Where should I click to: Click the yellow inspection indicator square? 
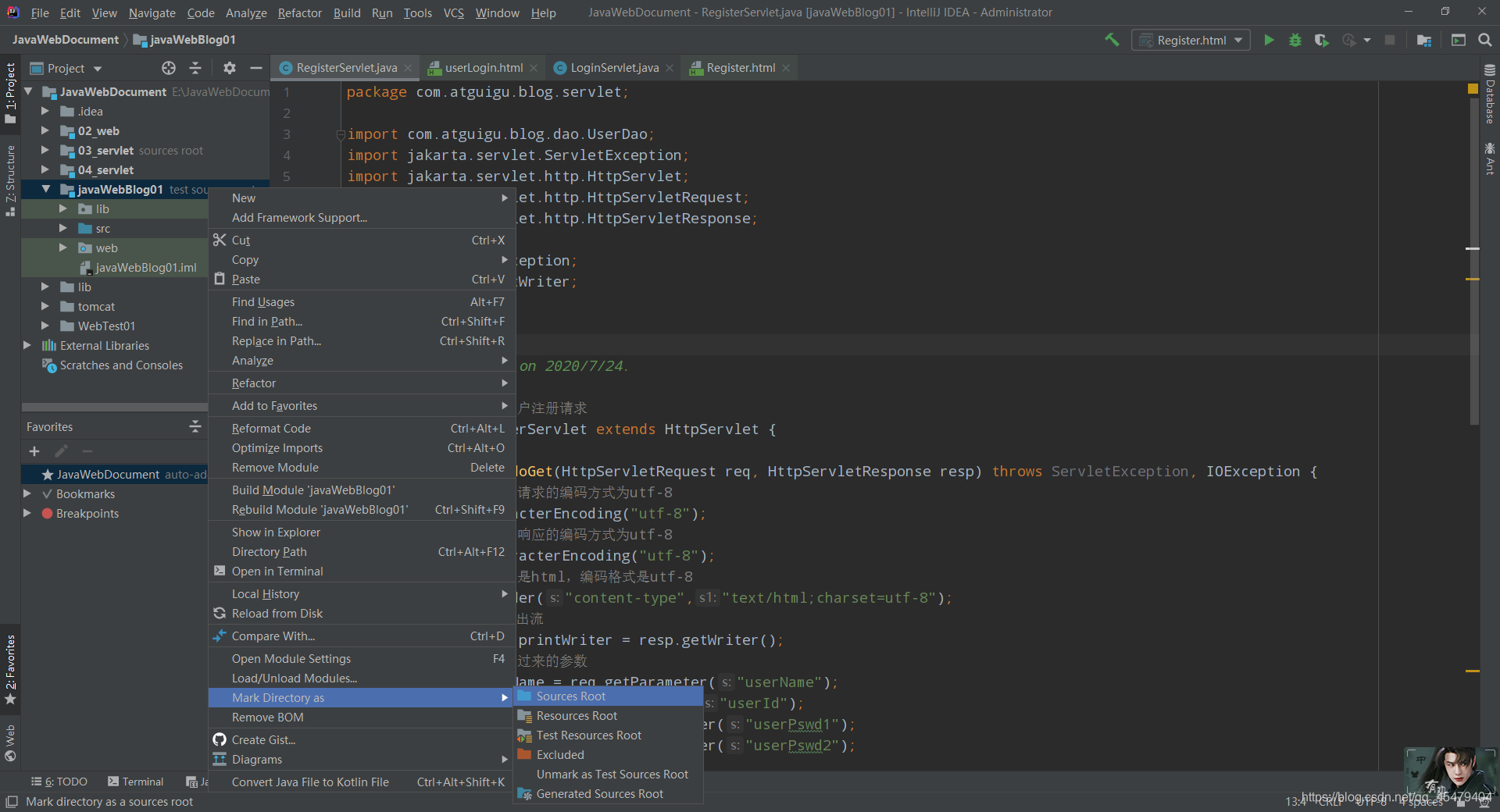pos(1473,89)
